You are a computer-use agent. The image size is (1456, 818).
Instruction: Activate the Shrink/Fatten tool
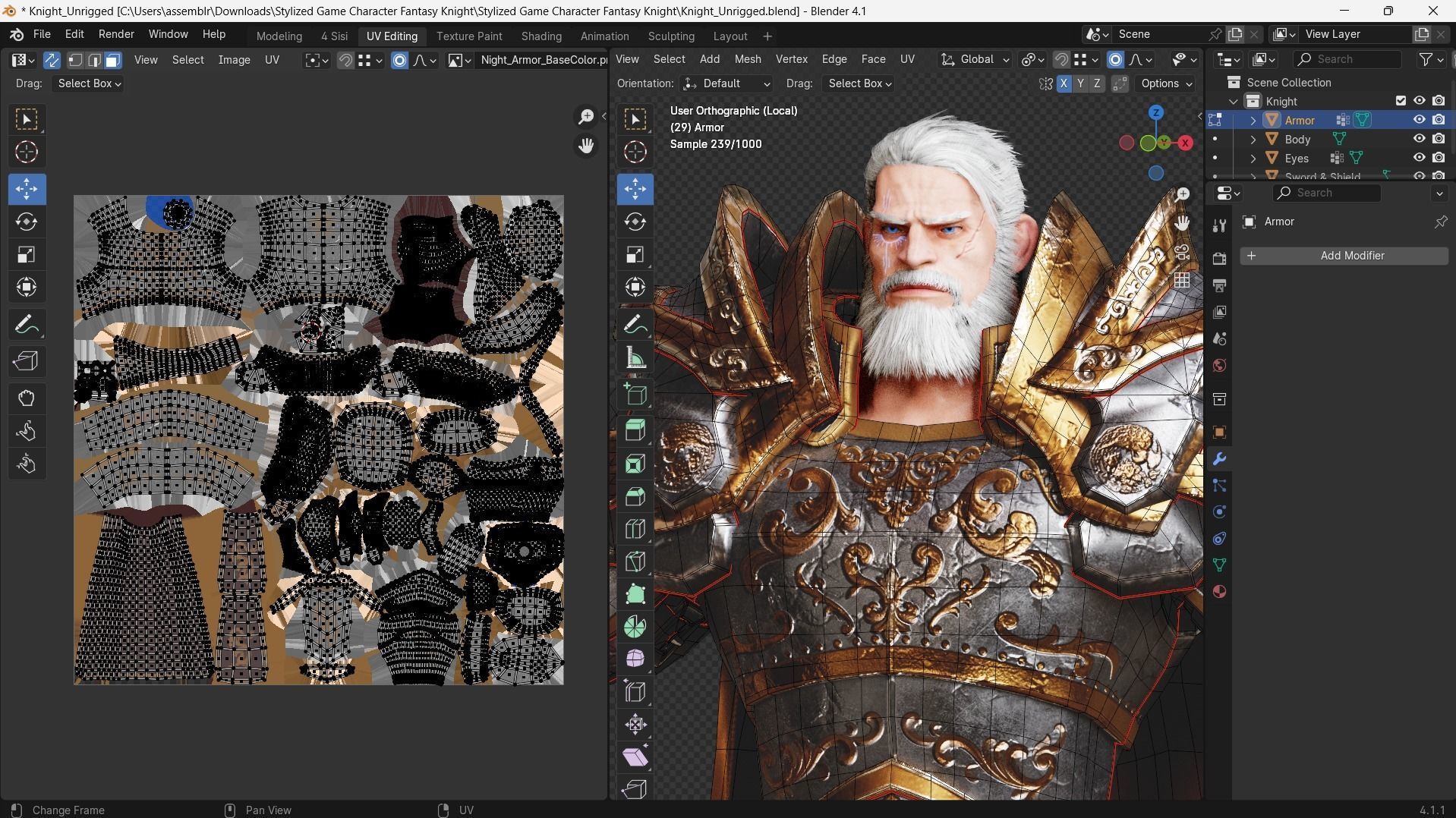point(635,725)
